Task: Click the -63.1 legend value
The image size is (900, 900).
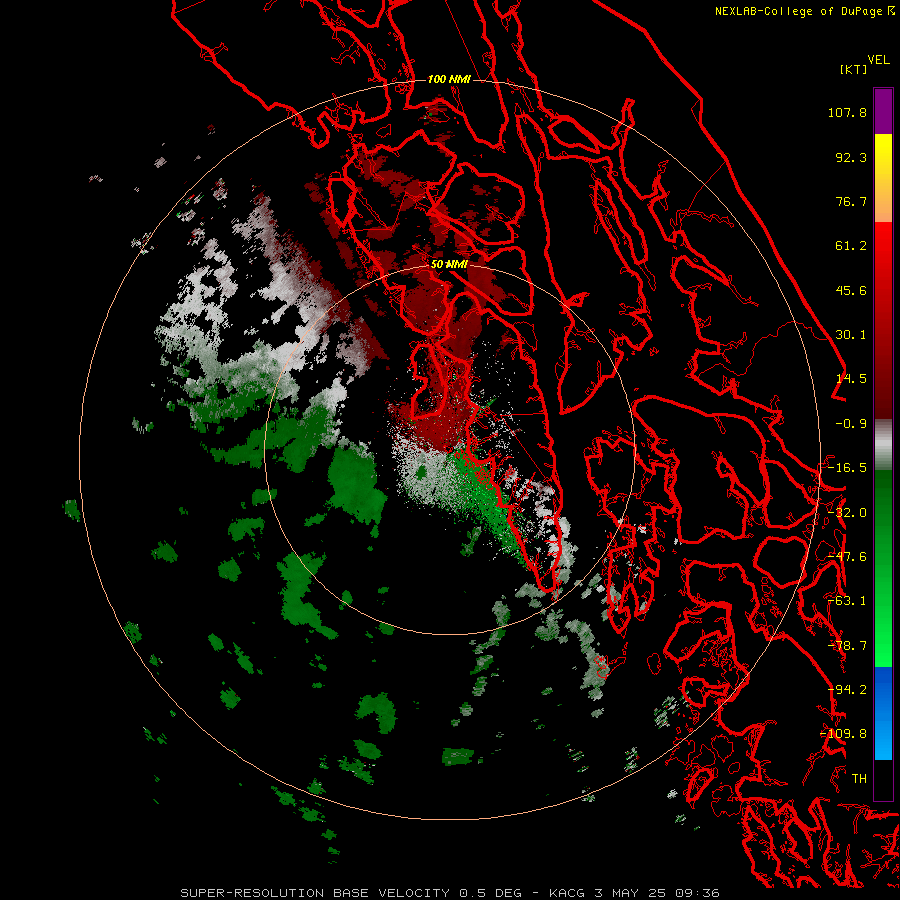Action: 847,601
